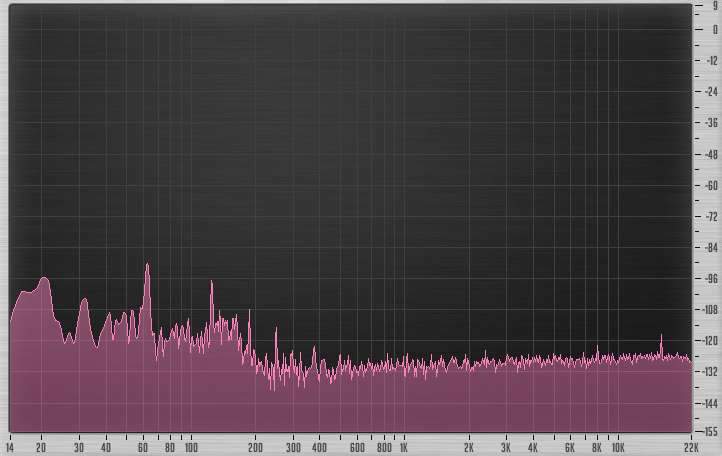The width and height of the screenshot is (722, 456).
Task: Click the 4K frequency axis label
Action: (x=532, y=447)
